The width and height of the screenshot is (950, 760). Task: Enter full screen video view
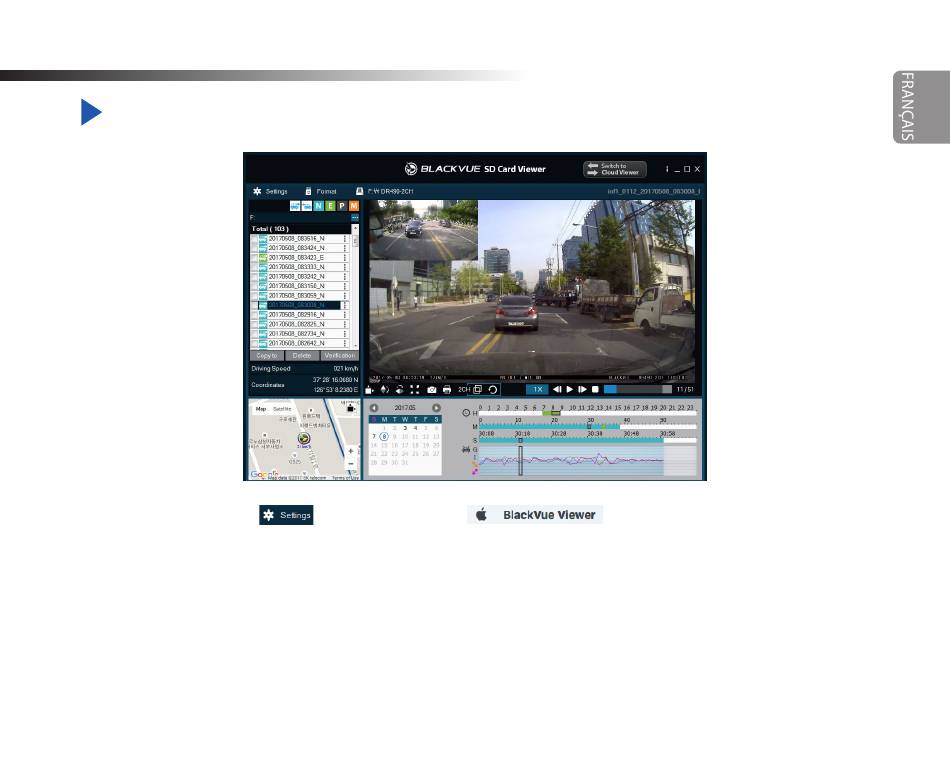414,389
